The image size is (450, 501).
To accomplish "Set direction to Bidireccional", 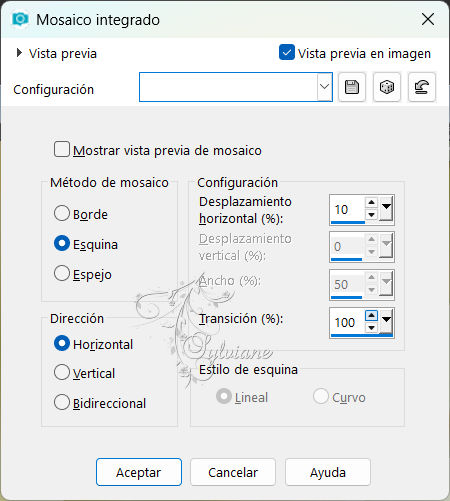I will click(62, 402).
